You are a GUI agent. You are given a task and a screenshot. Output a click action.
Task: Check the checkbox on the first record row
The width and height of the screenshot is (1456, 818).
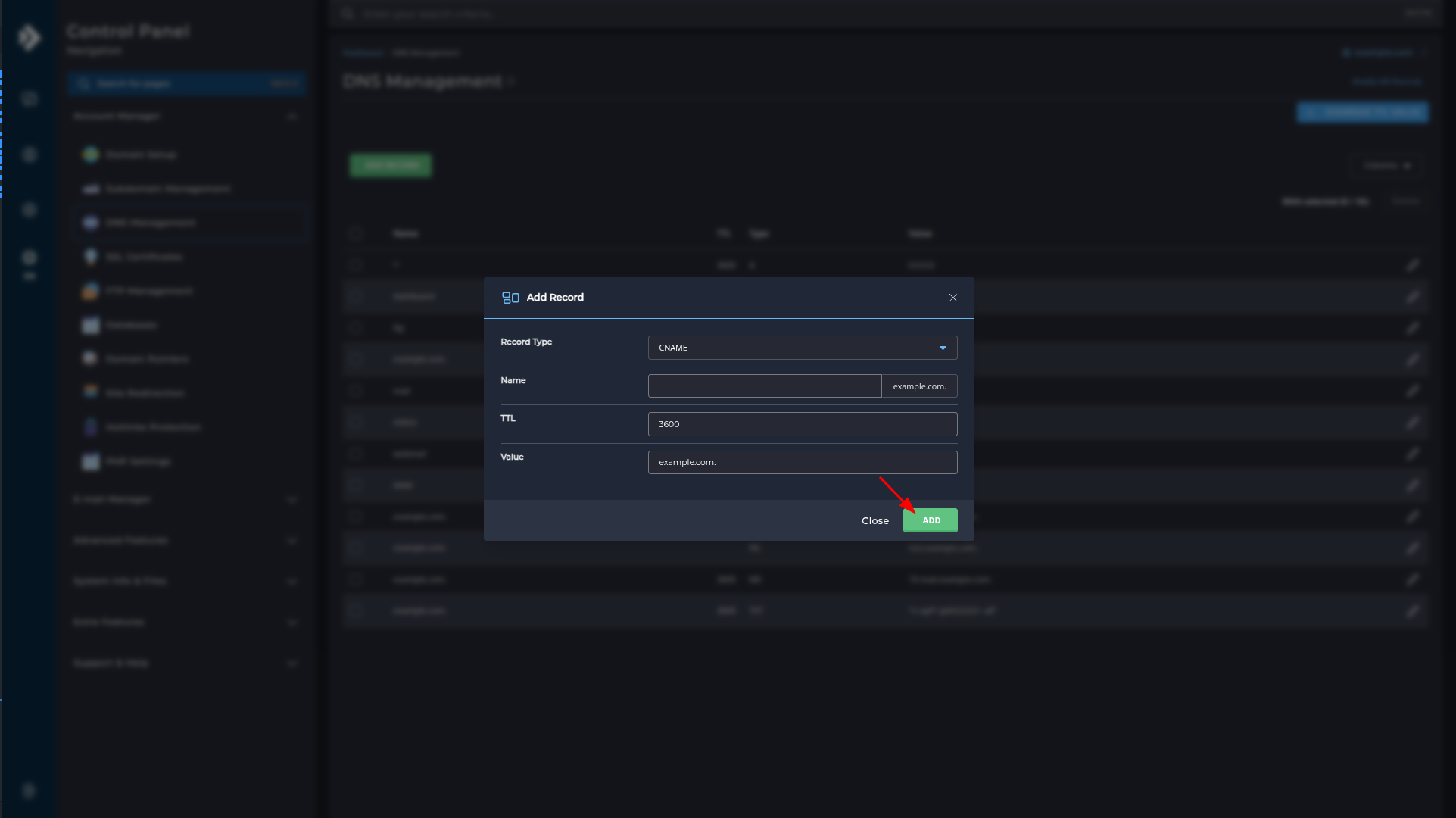click(x=357, y=264)
